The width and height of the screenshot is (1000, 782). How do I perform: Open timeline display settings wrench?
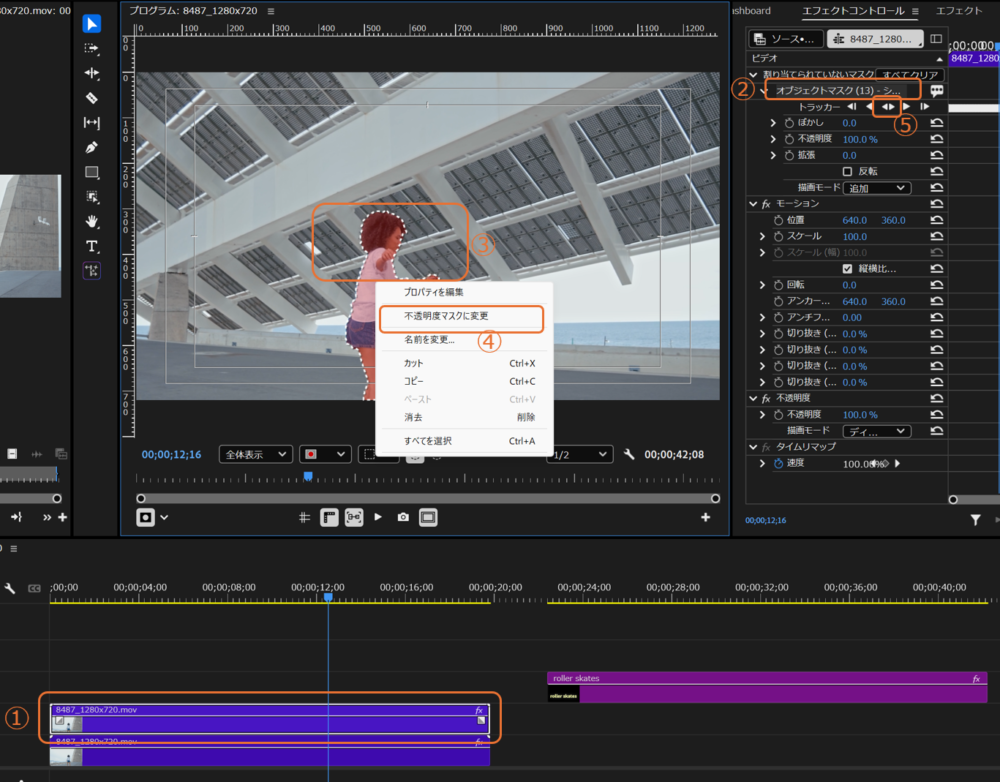point(10,588)
